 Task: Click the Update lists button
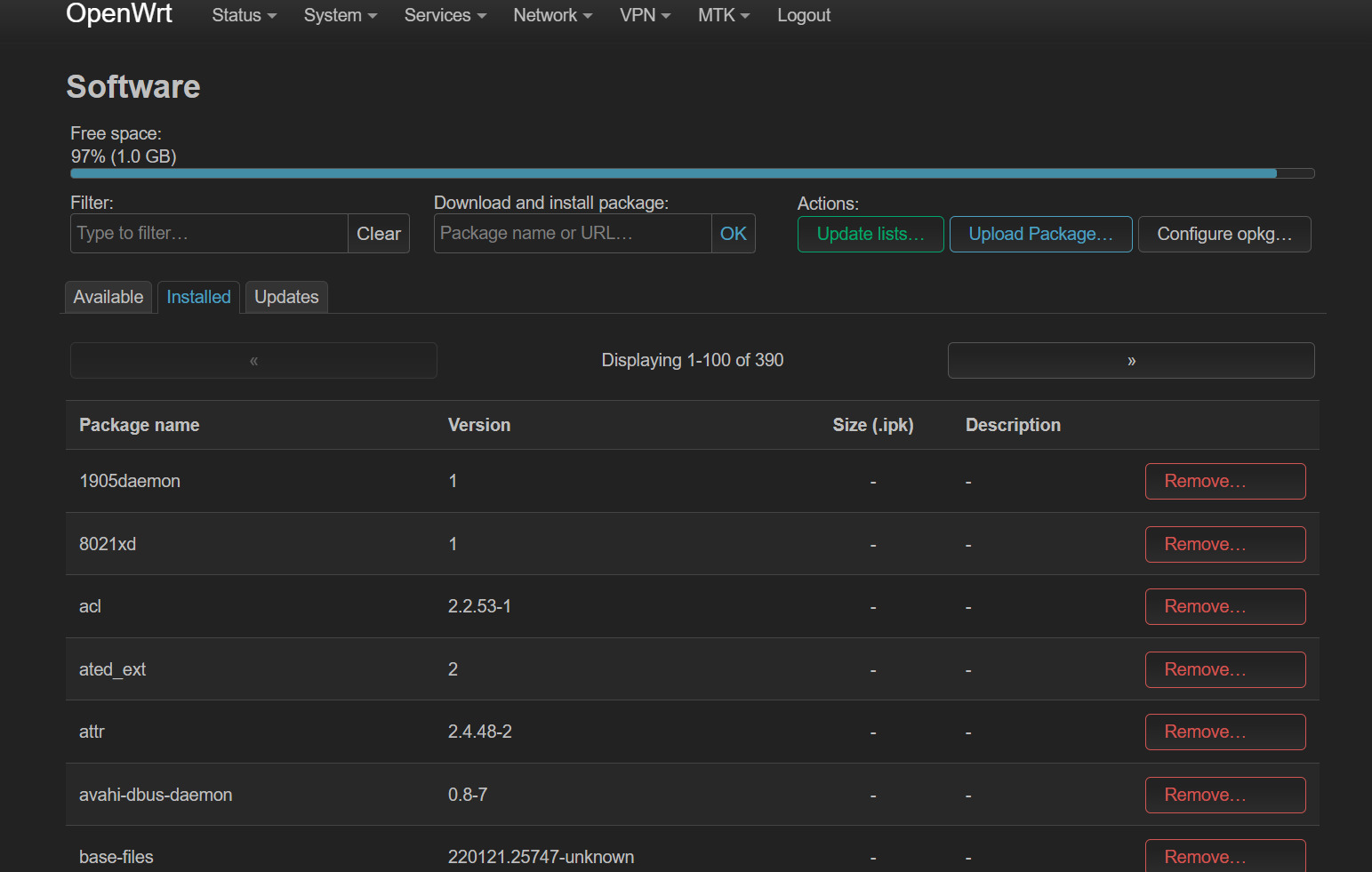coord(870,234)
